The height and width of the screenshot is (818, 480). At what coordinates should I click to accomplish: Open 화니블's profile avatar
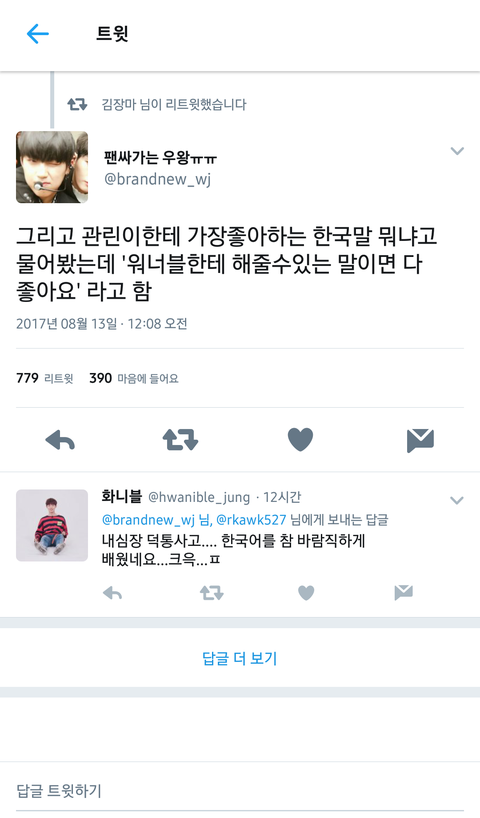[52, 525]
